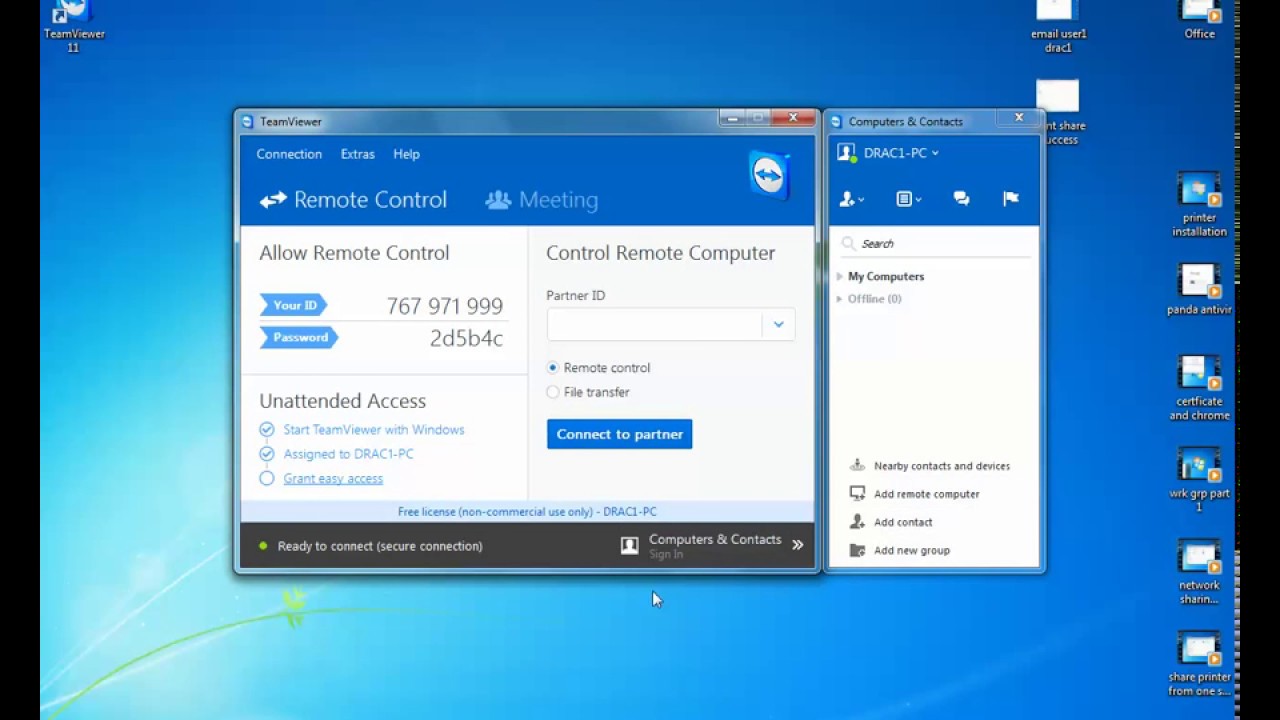Select the File transfer radio button

pyautogui.click(x=553, y=392)
